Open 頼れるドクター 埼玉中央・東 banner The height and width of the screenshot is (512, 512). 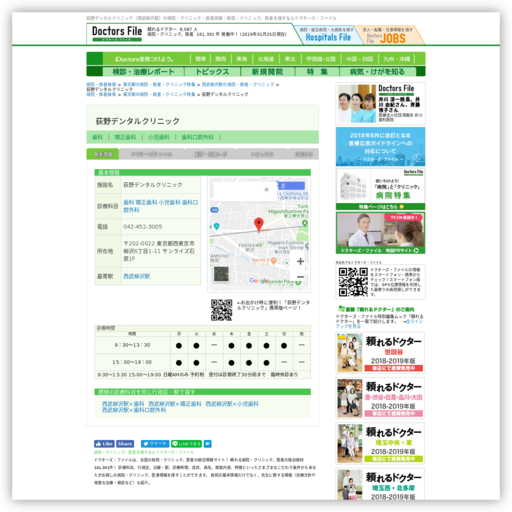380,444
